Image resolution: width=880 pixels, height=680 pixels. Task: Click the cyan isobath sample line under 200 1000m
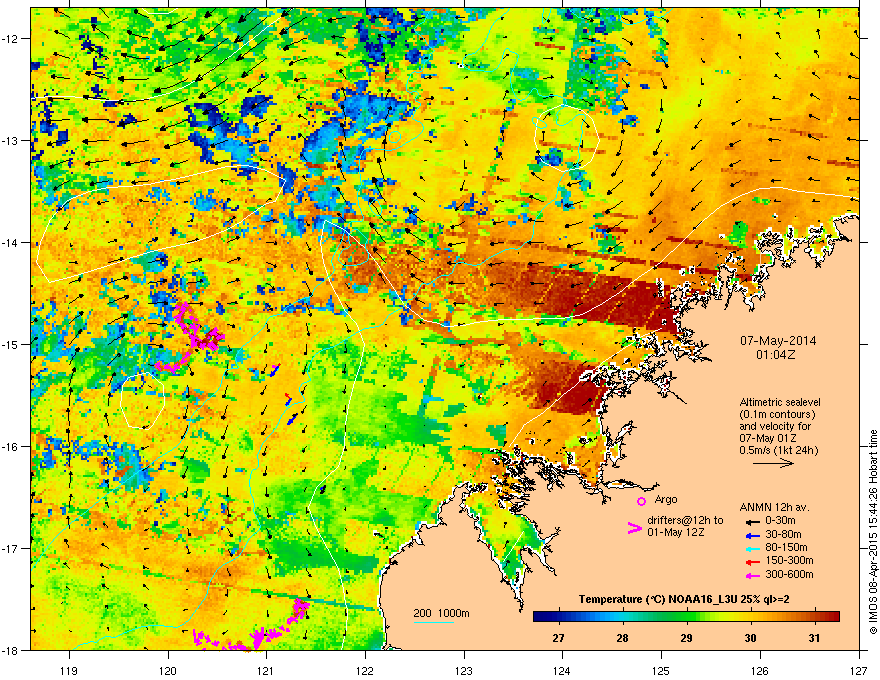click(x=433, y=622)
